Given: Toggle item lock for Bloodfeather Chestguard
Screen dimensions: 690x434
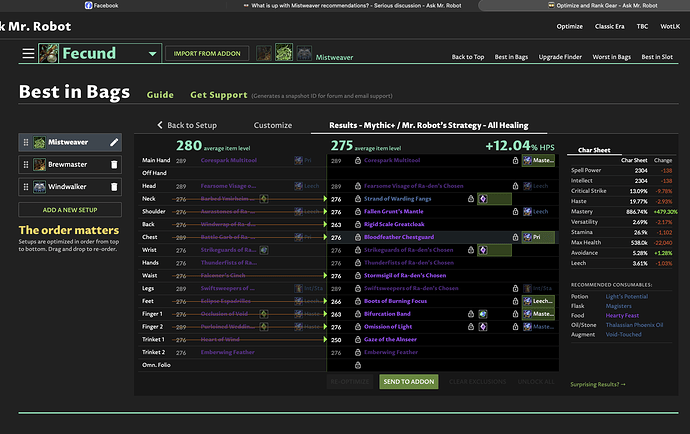Looking at the screenshot, I should (x=358, y=237).
